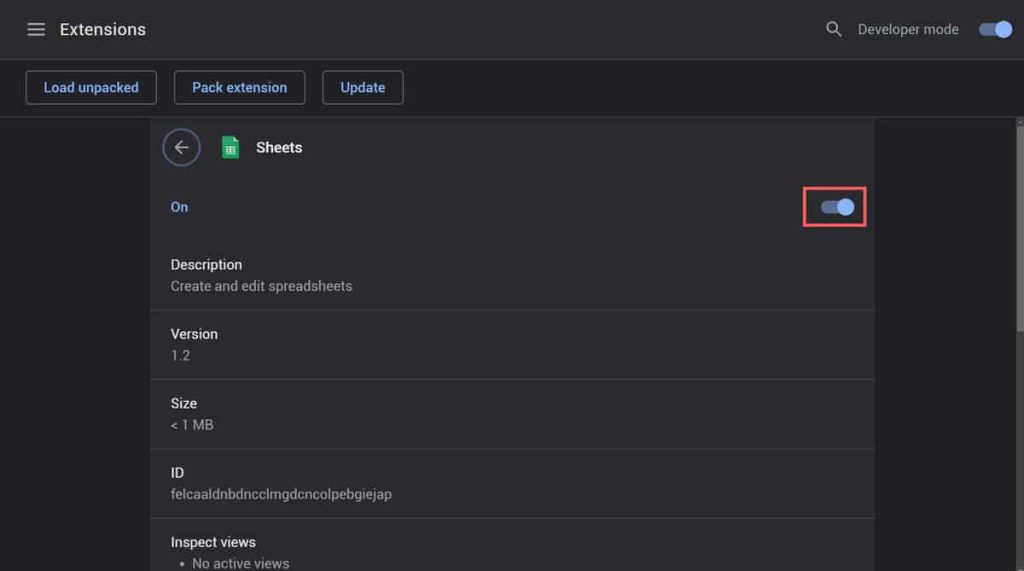This screenshot has height=571, width=1024.
Task: Click the Inspect views heading
Action: click(213, 542)
